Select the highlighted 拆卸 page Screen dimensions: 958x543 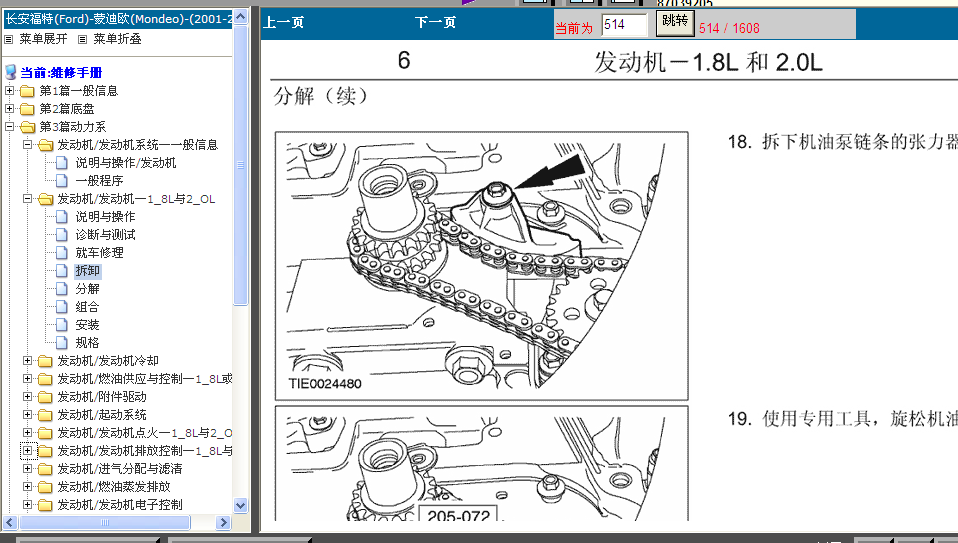[x=87, y=271]
